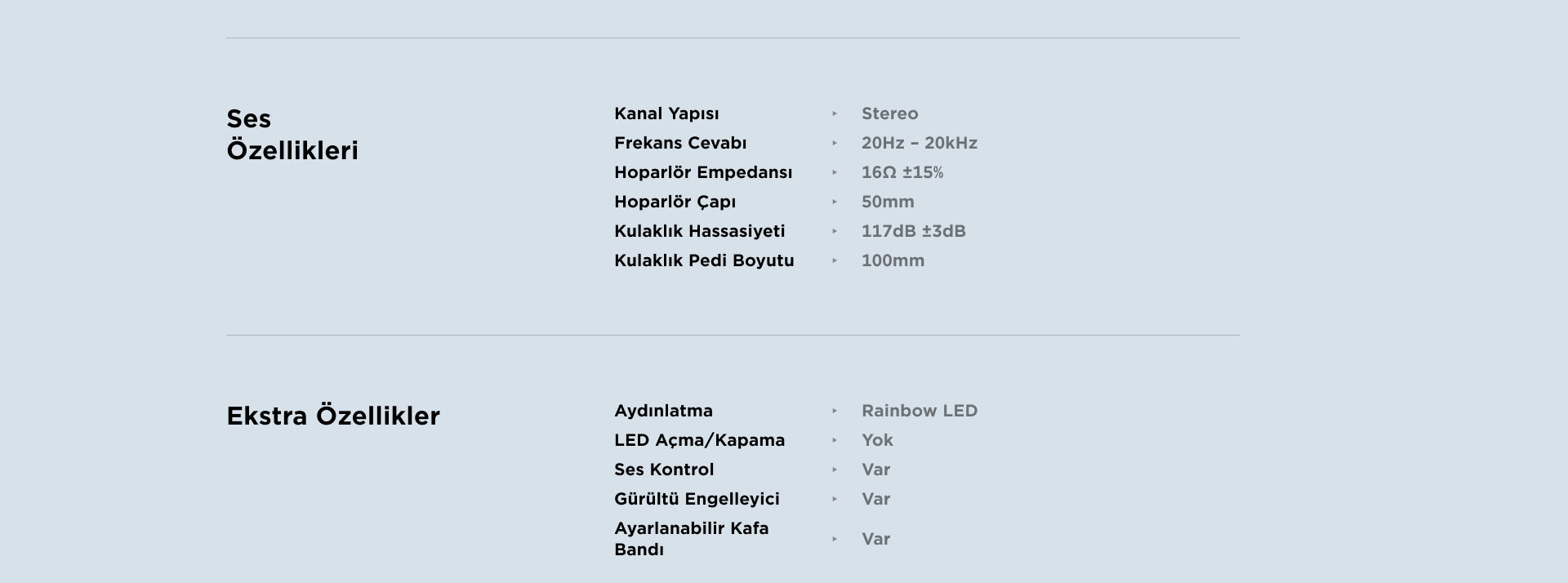Click the arrow beside Ses Kontrol
This screenshot has height=583, width=1568.
[835, 470]
